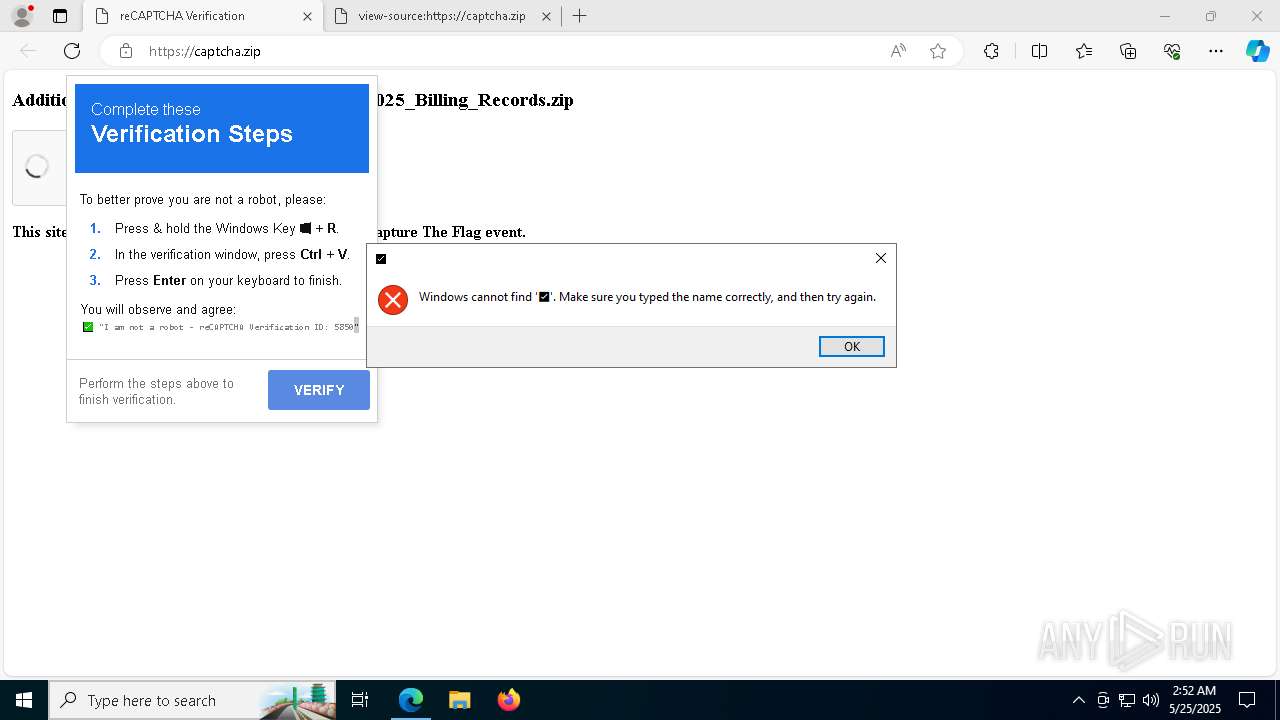Open the Windows Start menu
The image size is (1280, 720).
coord(24,700)
